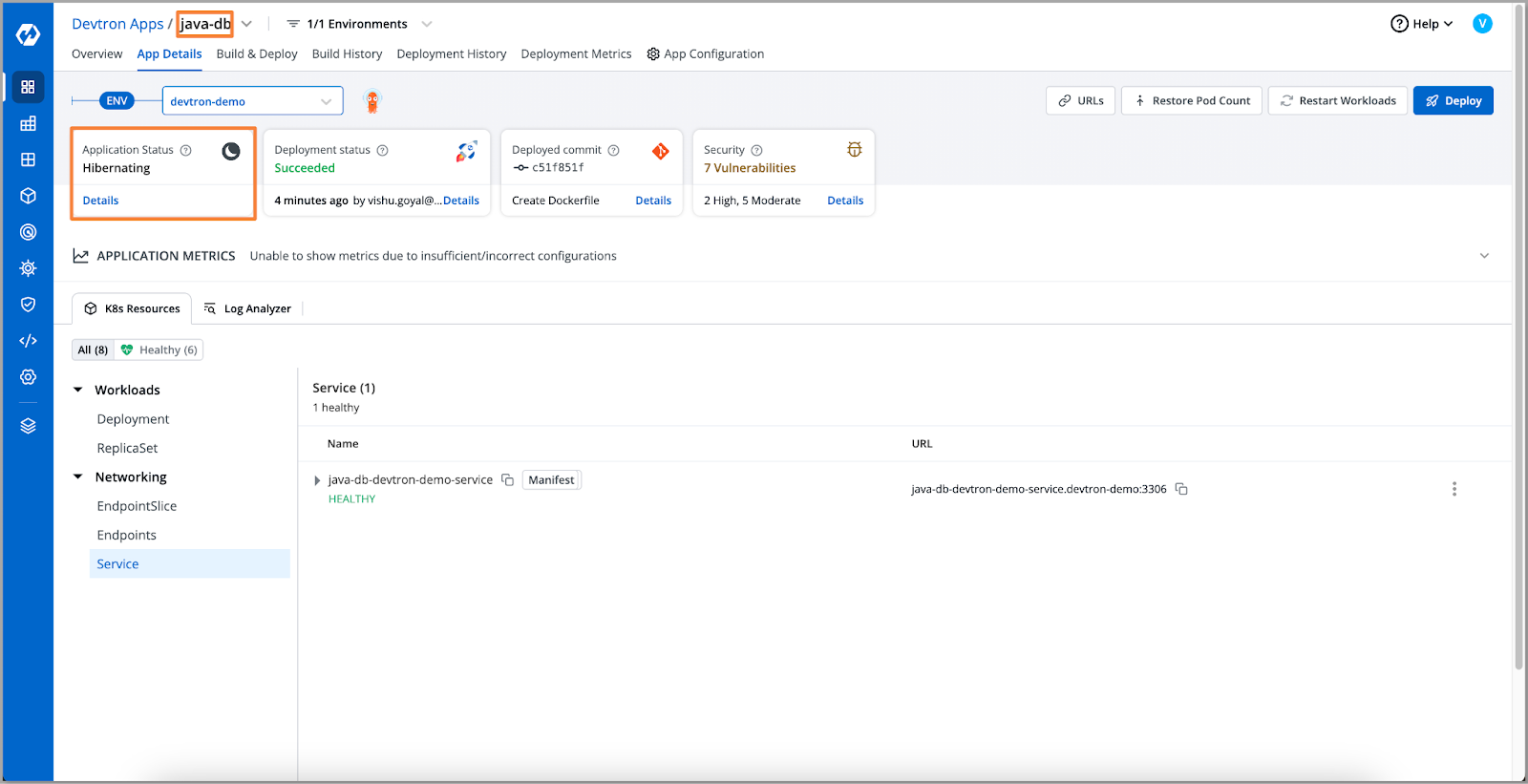Screen dimensions: 1528x784
Task: Click Restart Workloads button
Action: (1337, 100)
